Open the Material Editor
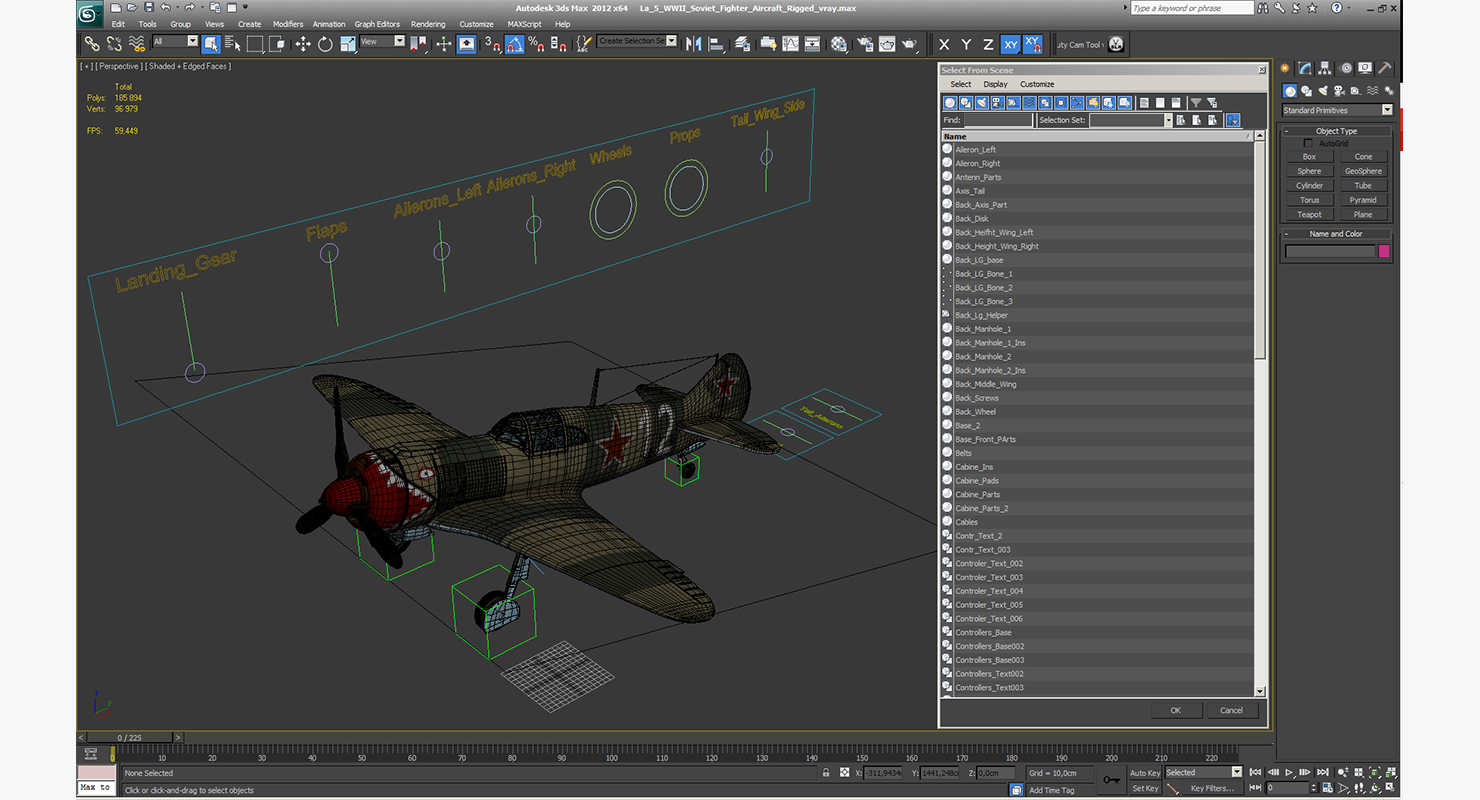The width and height of the screenshot is (1480, 800). coord(839,44)
